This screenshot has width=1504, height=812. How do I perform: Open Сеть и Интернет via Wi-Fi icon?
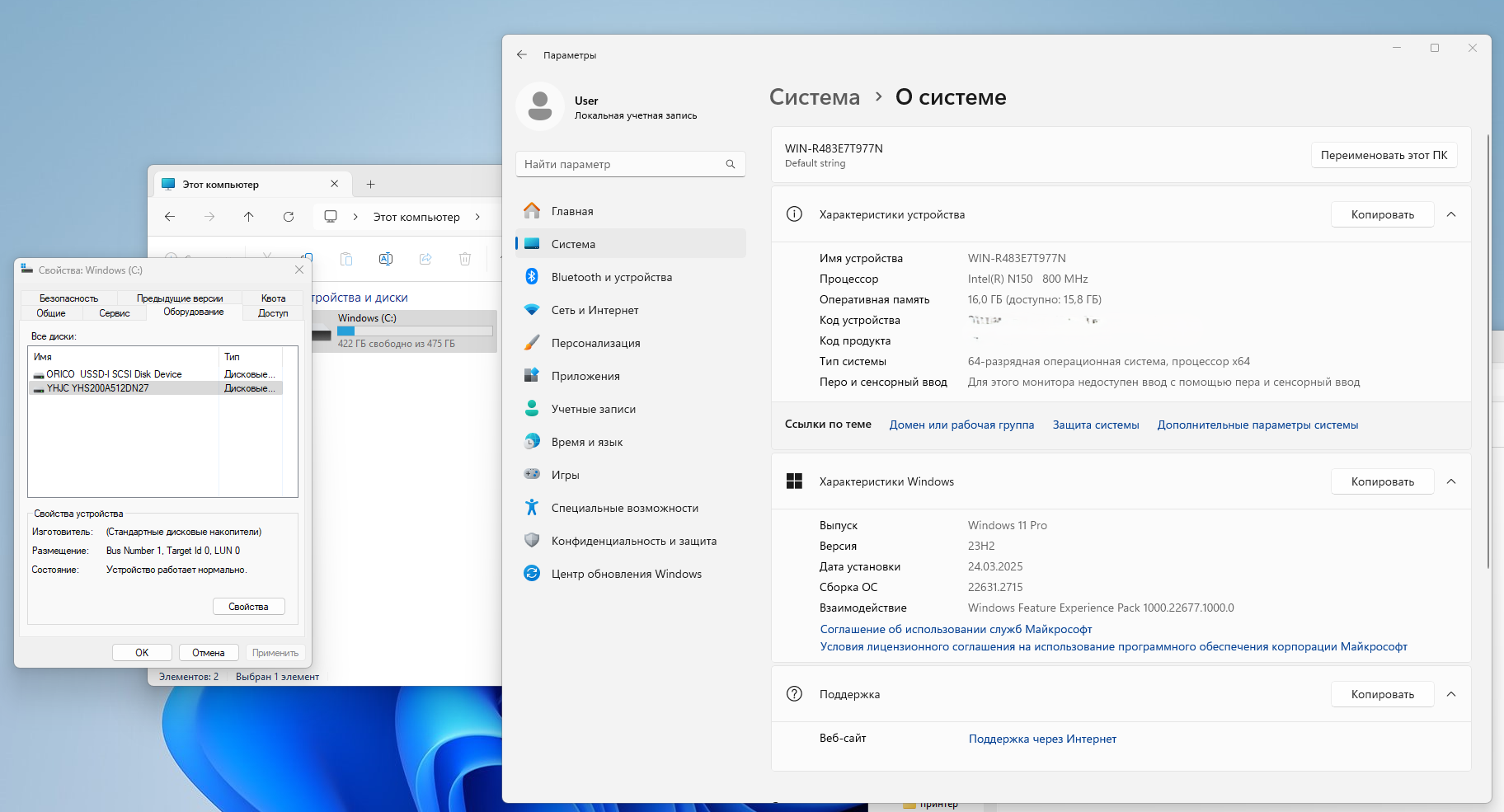[x=532, y=310]
